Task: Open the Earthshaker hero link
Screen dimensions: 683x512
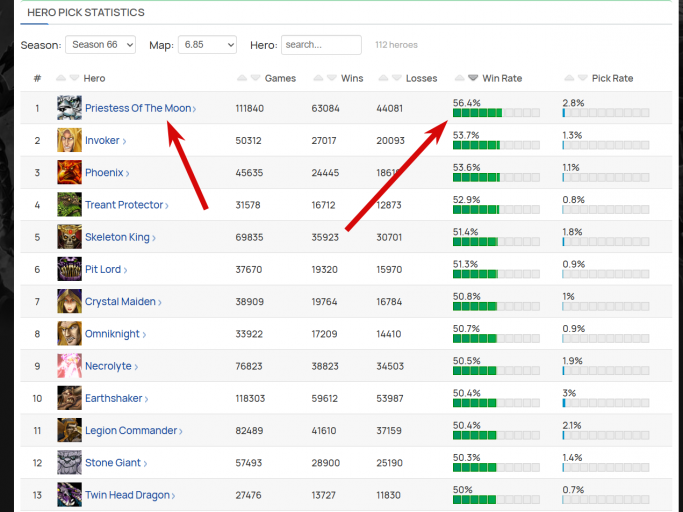Action: tap(117, 398)
